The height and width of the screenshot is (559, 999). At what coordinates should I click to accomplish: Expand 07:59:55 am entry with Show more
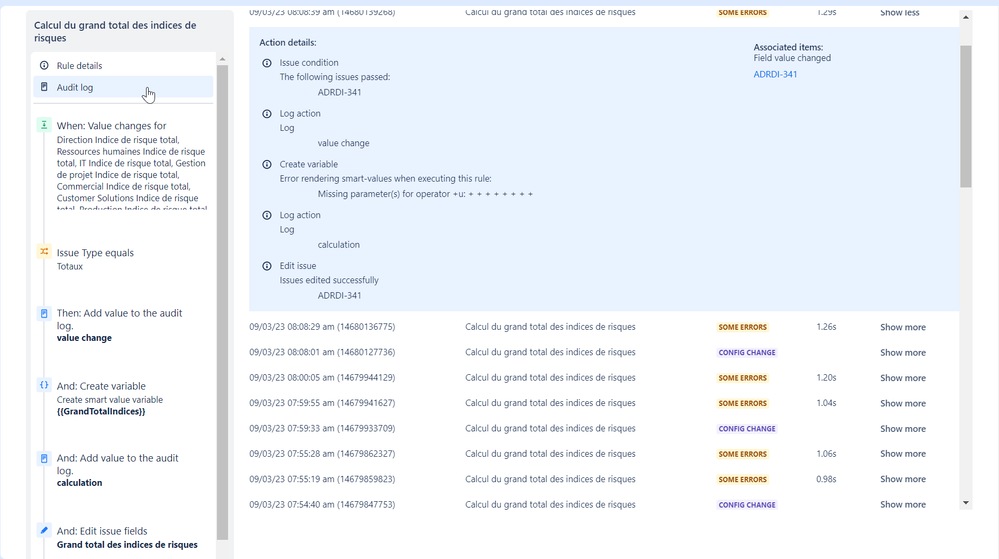[x=903, y=403]
